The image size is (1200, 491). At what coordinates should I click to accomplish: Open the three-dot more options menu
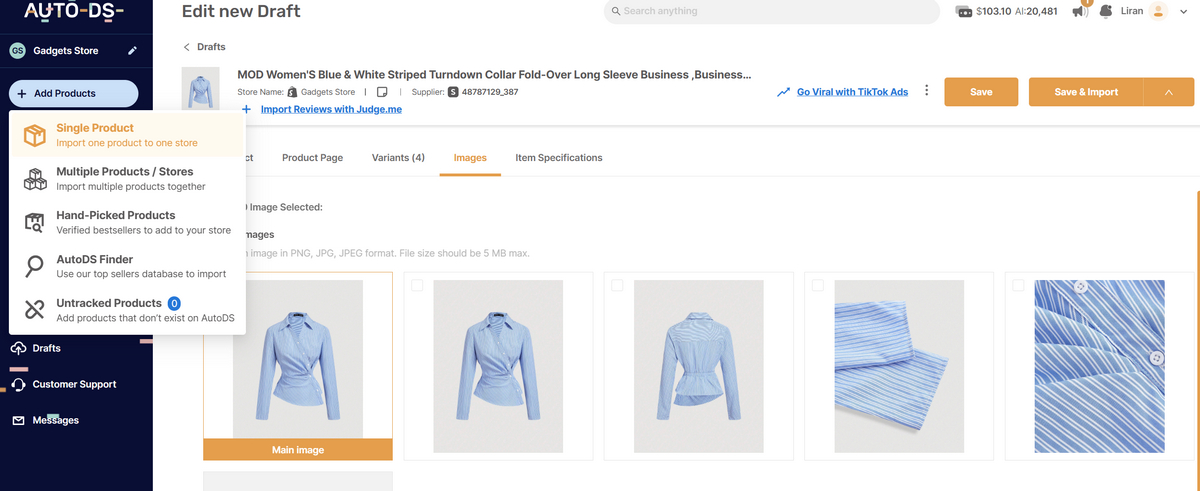click(926, 91)
